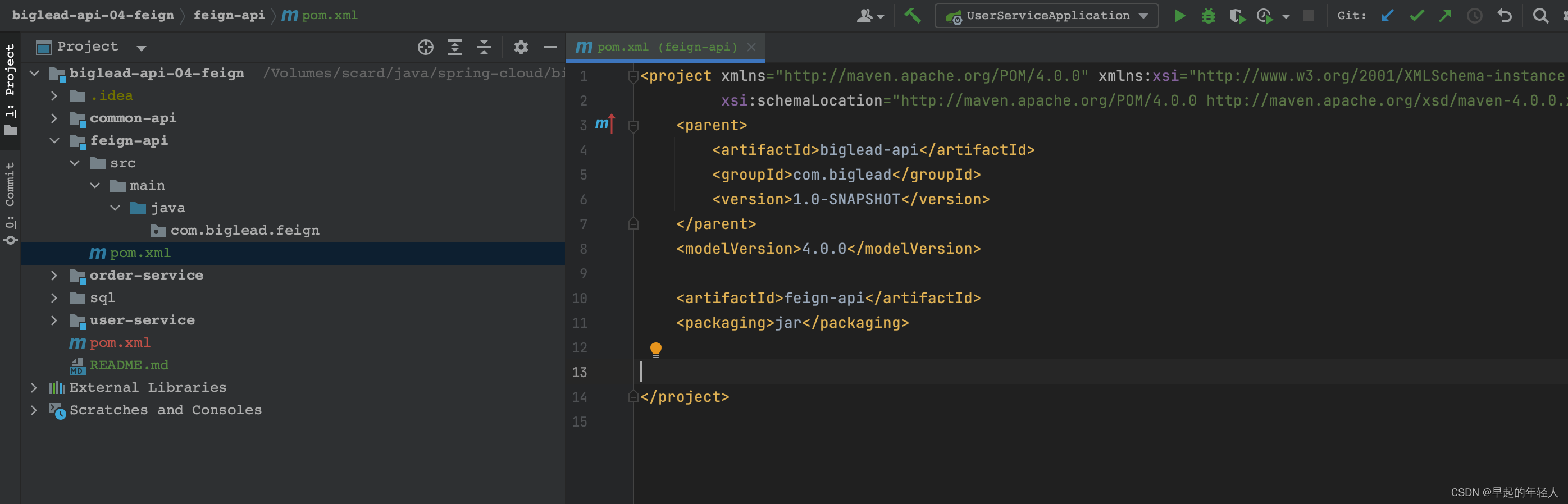This screenshot has width=1568, height=504.
Task: Click the profiler run icon
Action: point(1265,16)
